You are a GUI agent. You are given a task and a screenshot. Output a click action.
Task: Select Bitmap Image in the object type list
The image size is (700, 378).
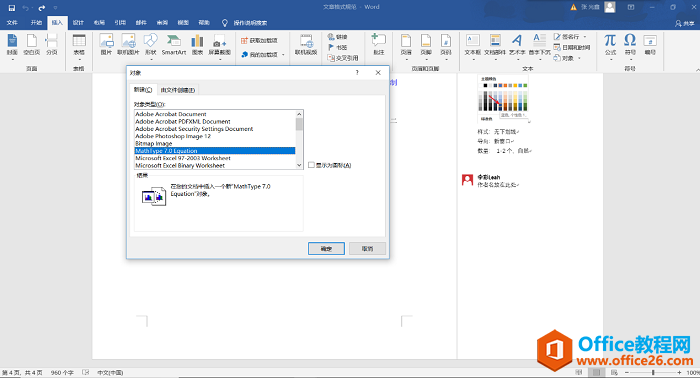coord(215,144)
